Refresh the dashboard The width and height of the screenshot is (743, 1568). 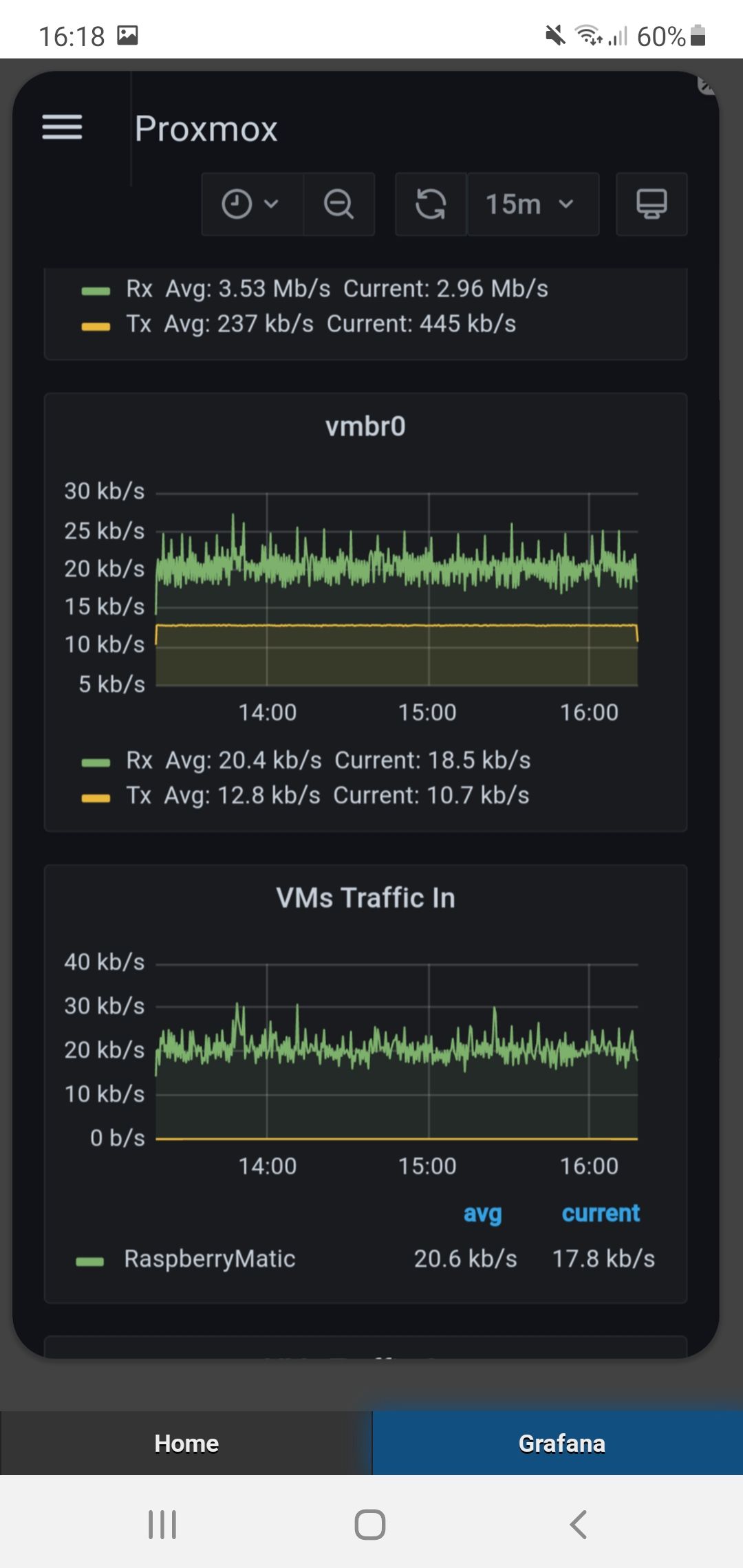(x=431, y=204)
